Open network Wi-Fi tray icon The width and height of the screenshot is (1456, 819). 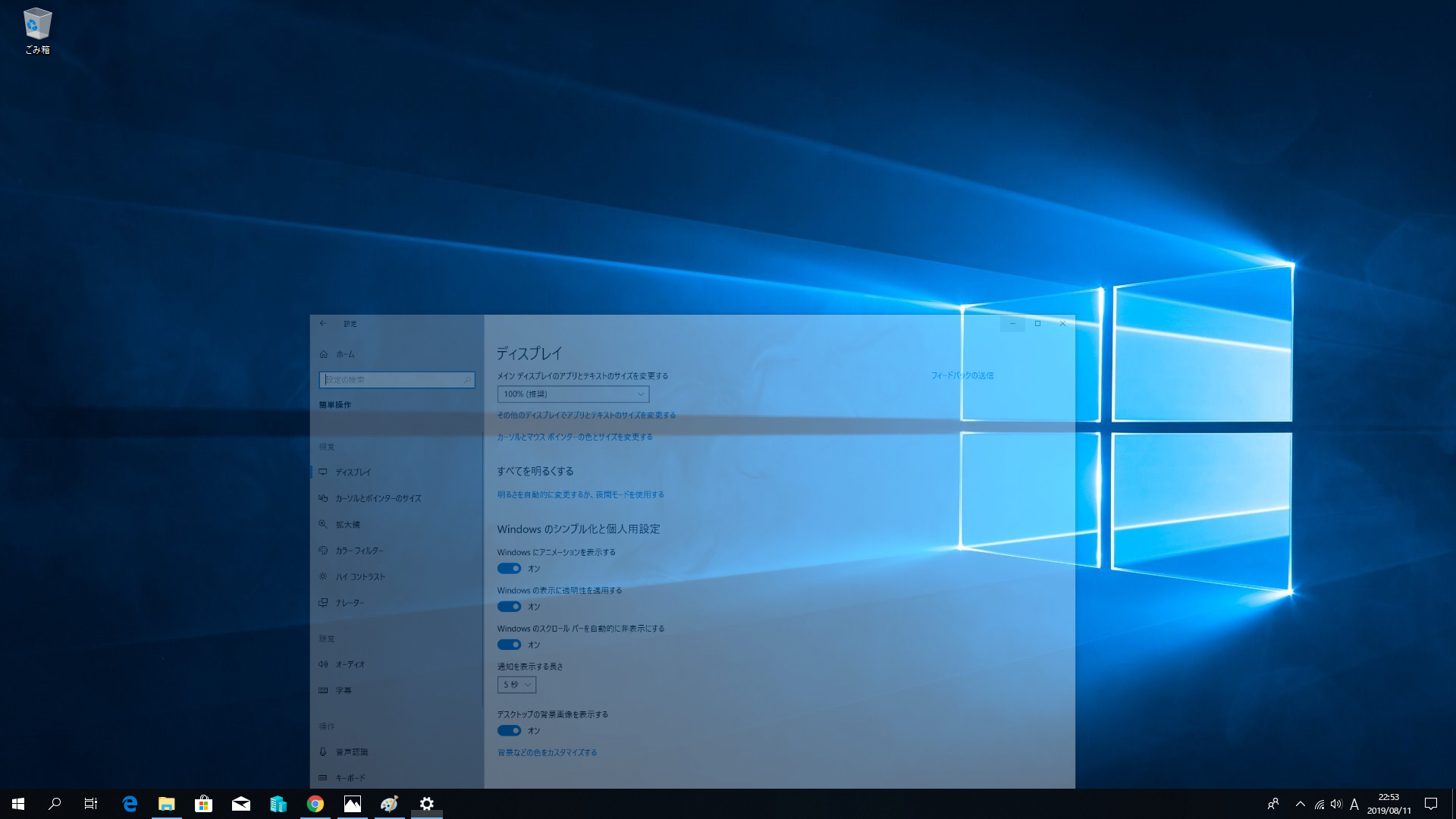coord(1319,804)
